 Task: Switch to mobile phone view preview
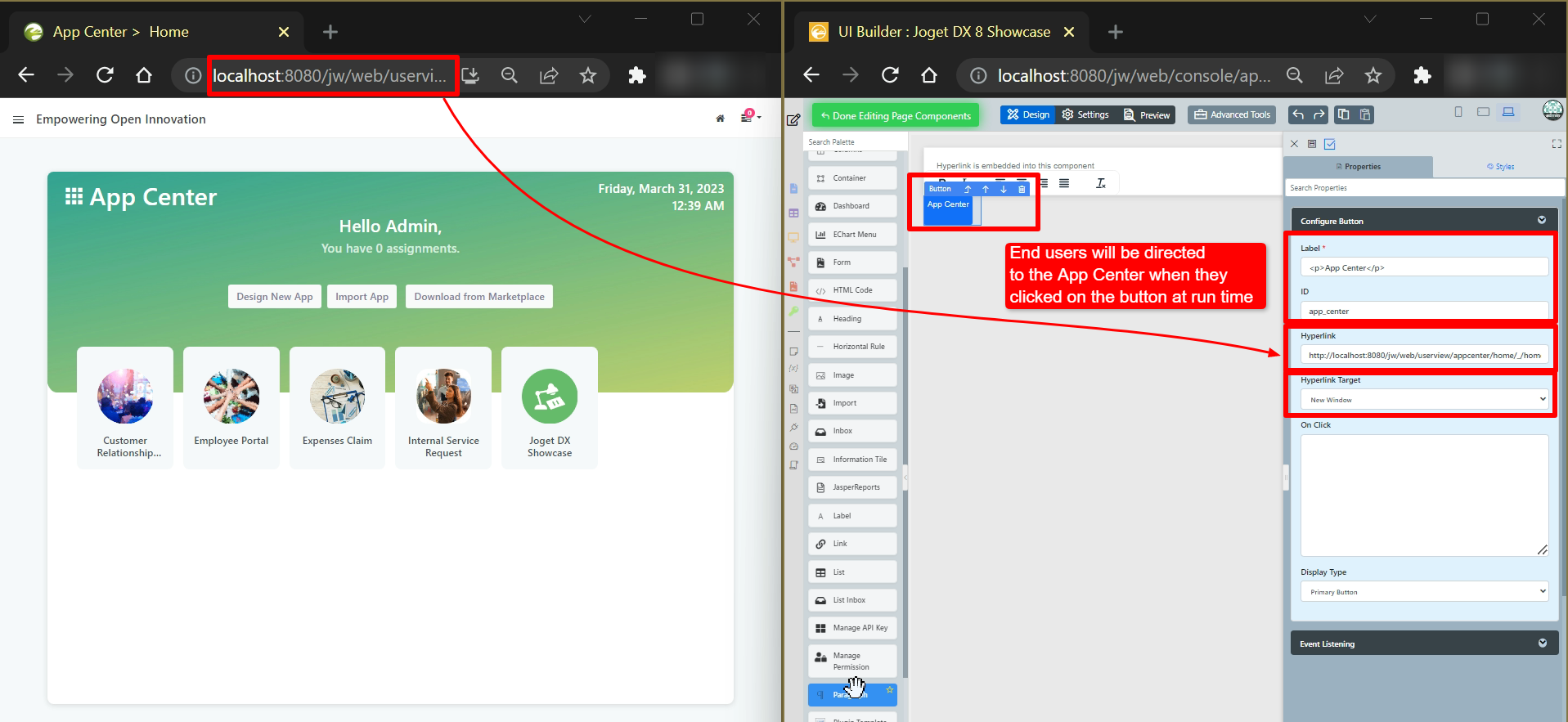[1458, 112]
